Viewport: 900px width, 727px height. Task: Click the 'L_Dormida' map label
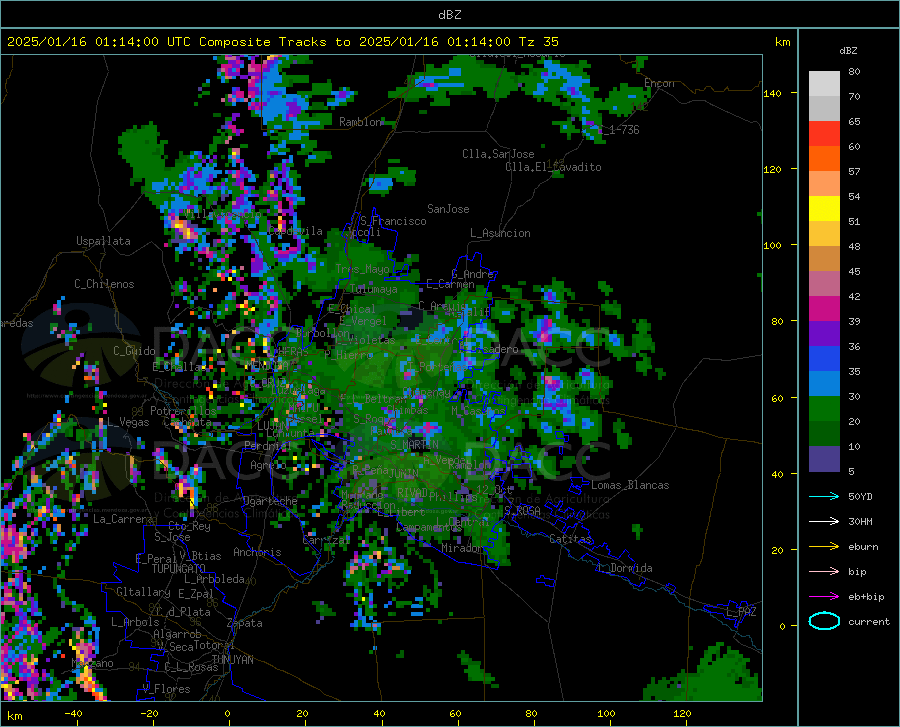(x=624, y=568)
